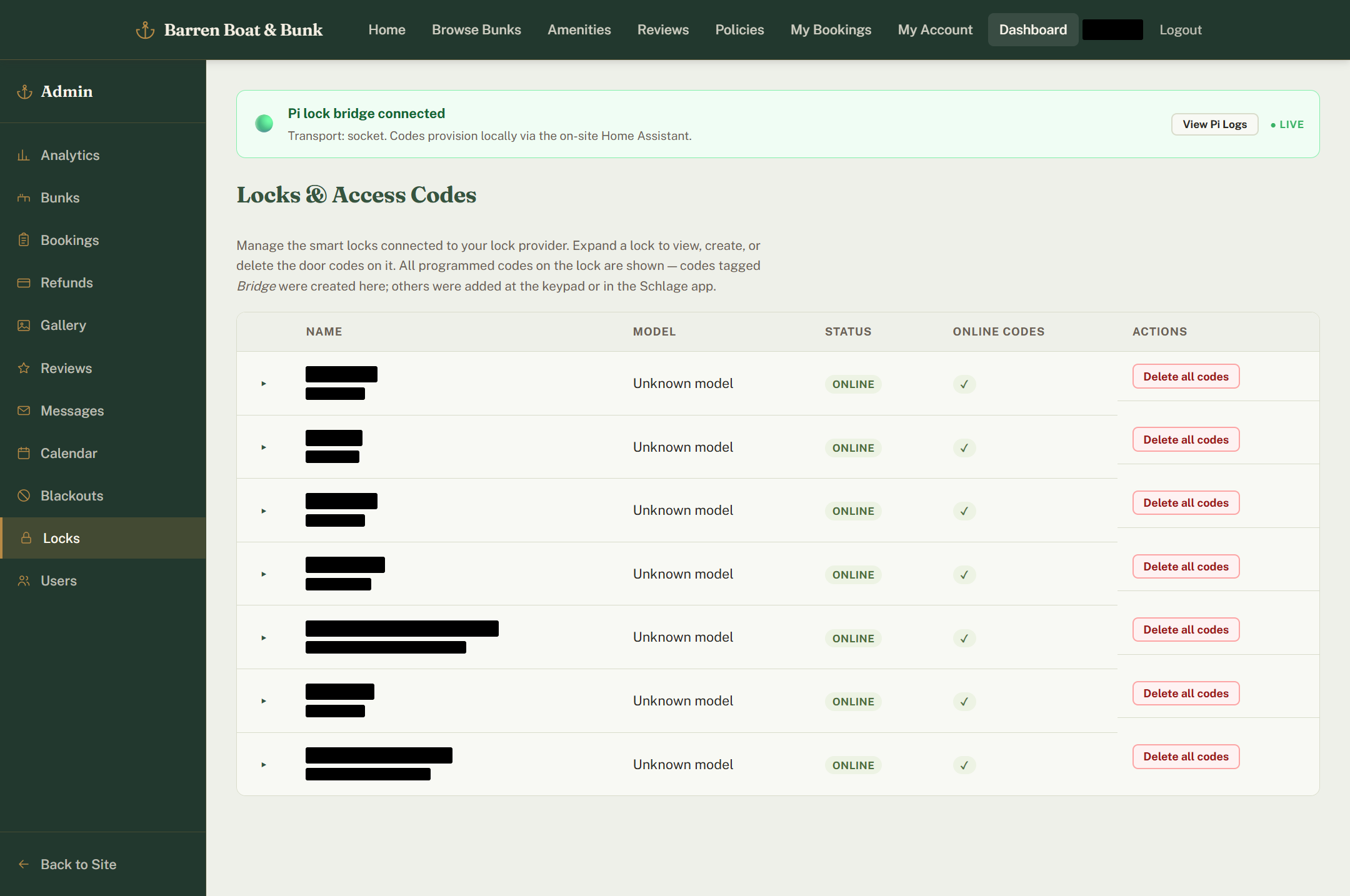
Task: Click the anchor logo icon beside Barren Boat & Bunk
Action: pos(145,30)
